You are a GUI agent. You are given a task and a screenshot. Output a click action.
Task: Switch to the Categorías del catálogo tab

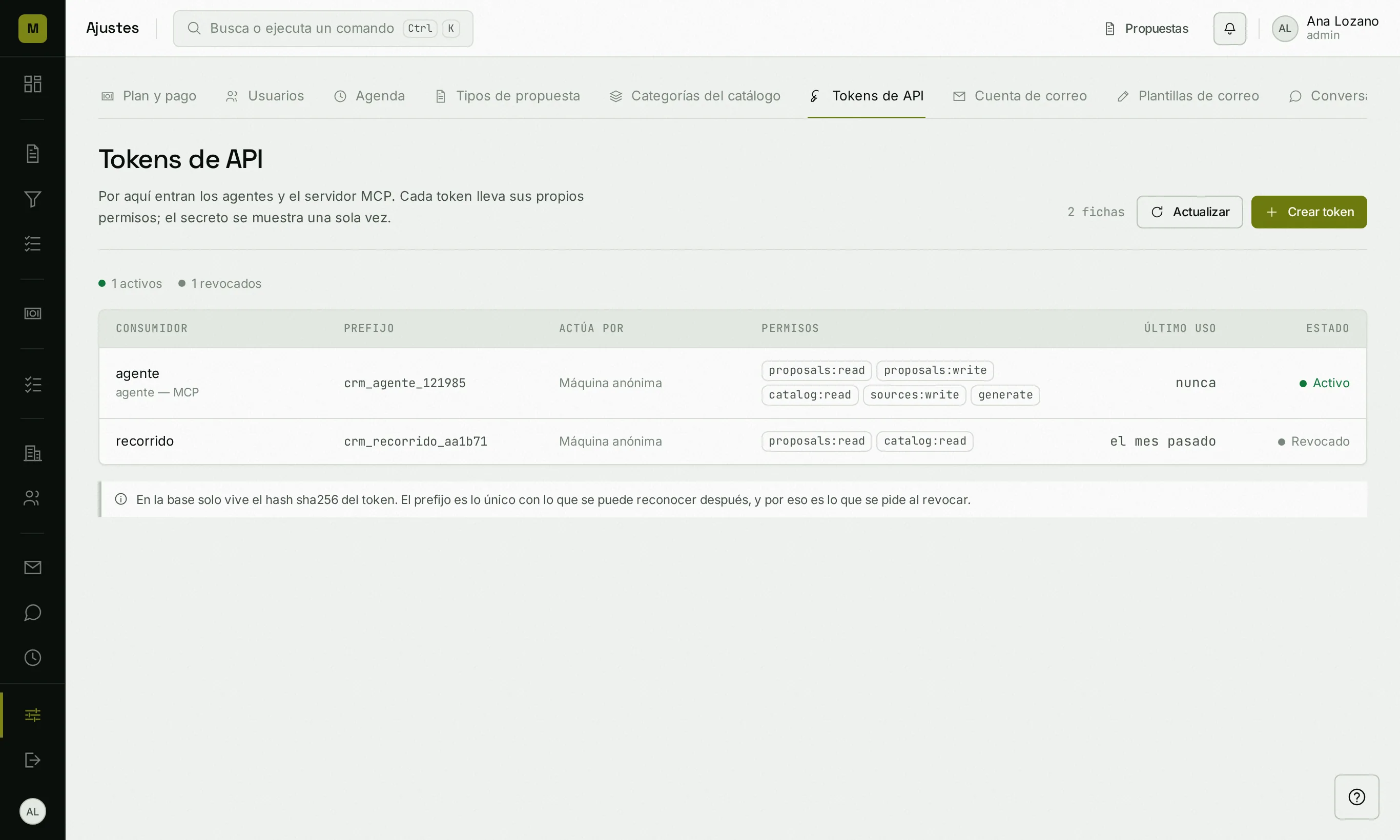[695, 96]
